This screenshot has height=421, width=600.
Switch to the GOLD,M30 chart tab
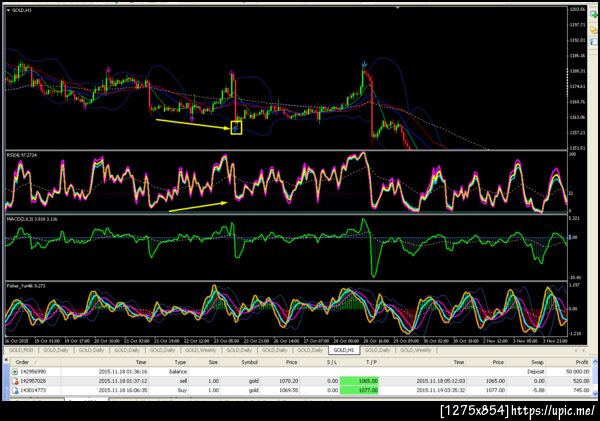(x=21, y=350)
